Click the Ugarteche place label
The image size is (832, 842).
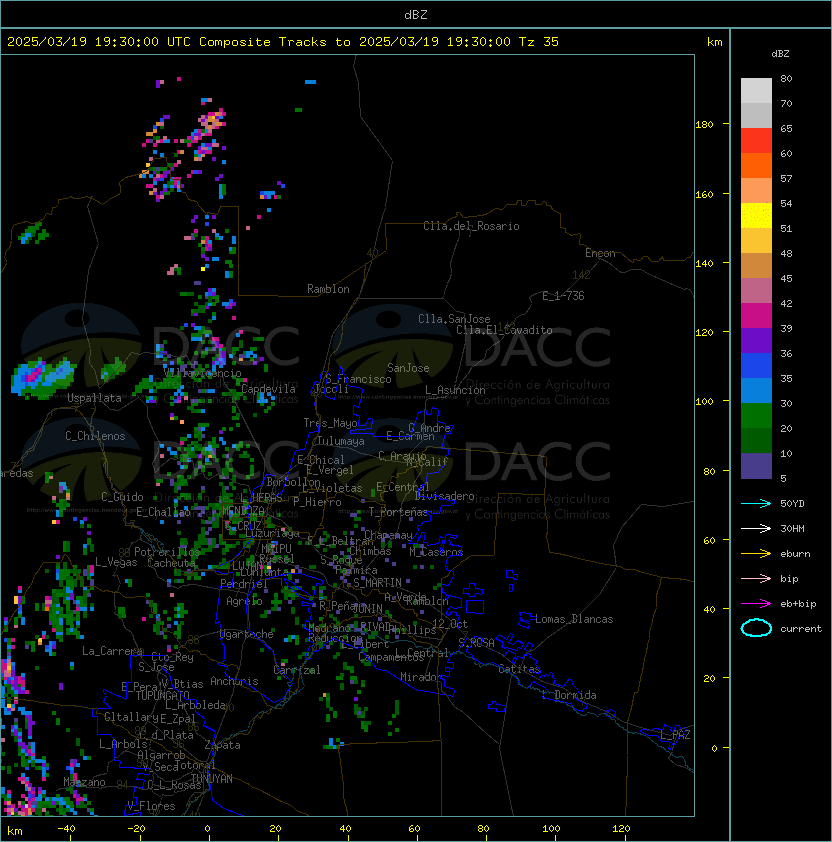(247, 634)
